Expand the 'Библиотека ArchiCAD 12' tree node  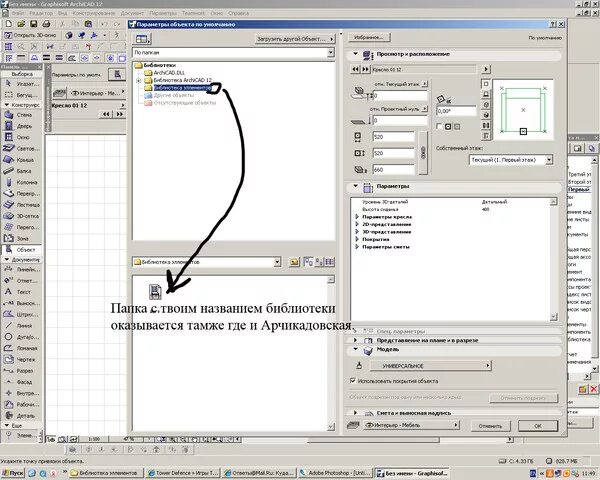pos(139,80)
